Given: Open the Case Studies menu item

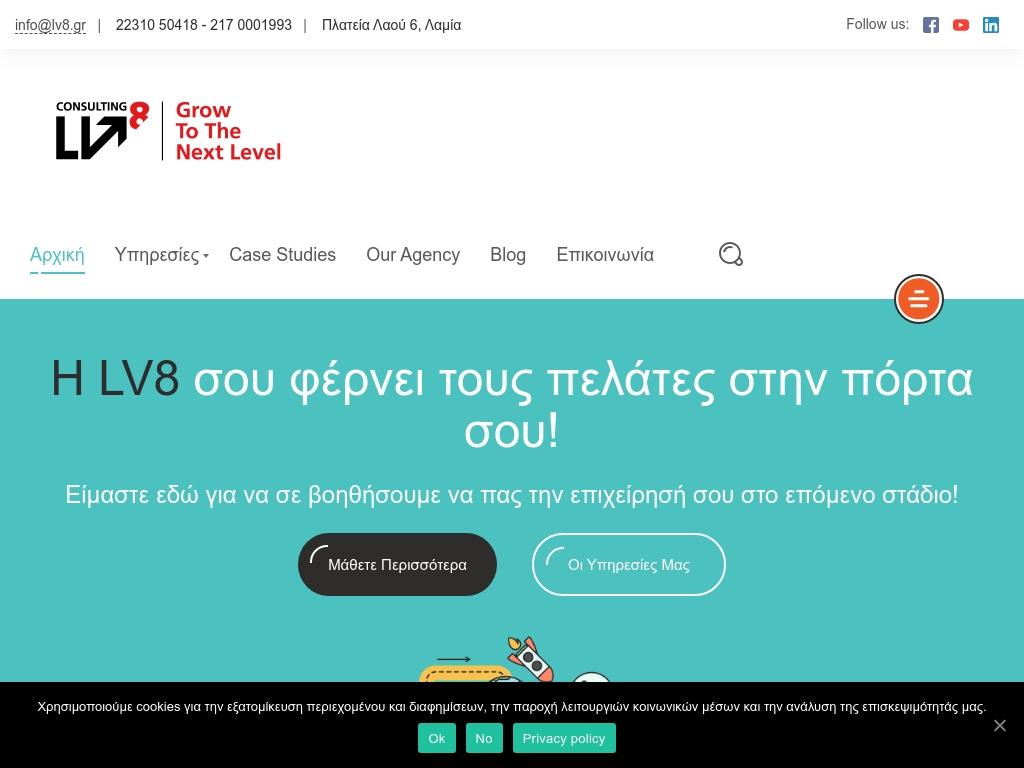Looking at the screenshot, I should coord(282,255).
